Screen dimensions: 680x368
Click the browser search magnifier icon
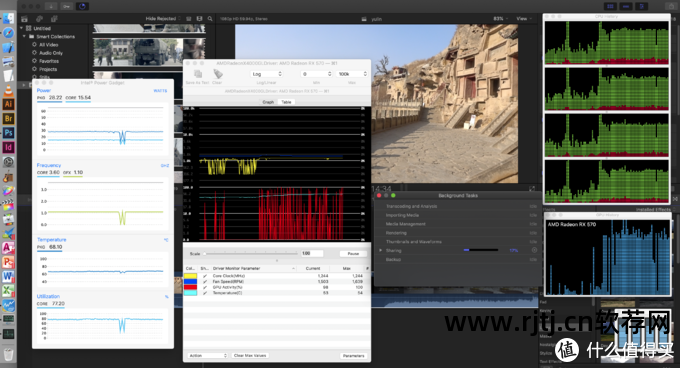coord(210,19)
